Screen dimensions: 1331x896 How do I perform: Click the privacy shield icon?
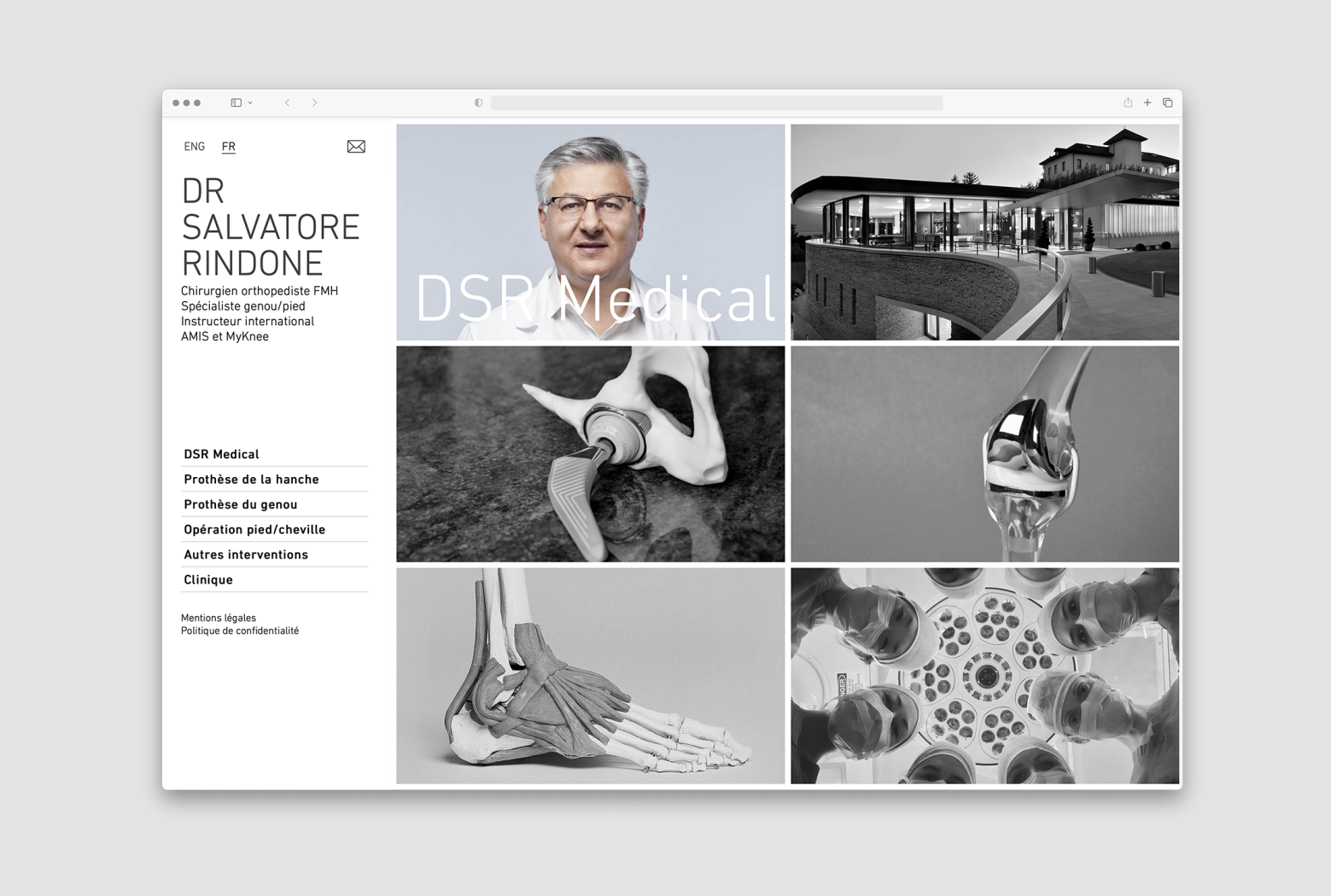coord(478,103)
